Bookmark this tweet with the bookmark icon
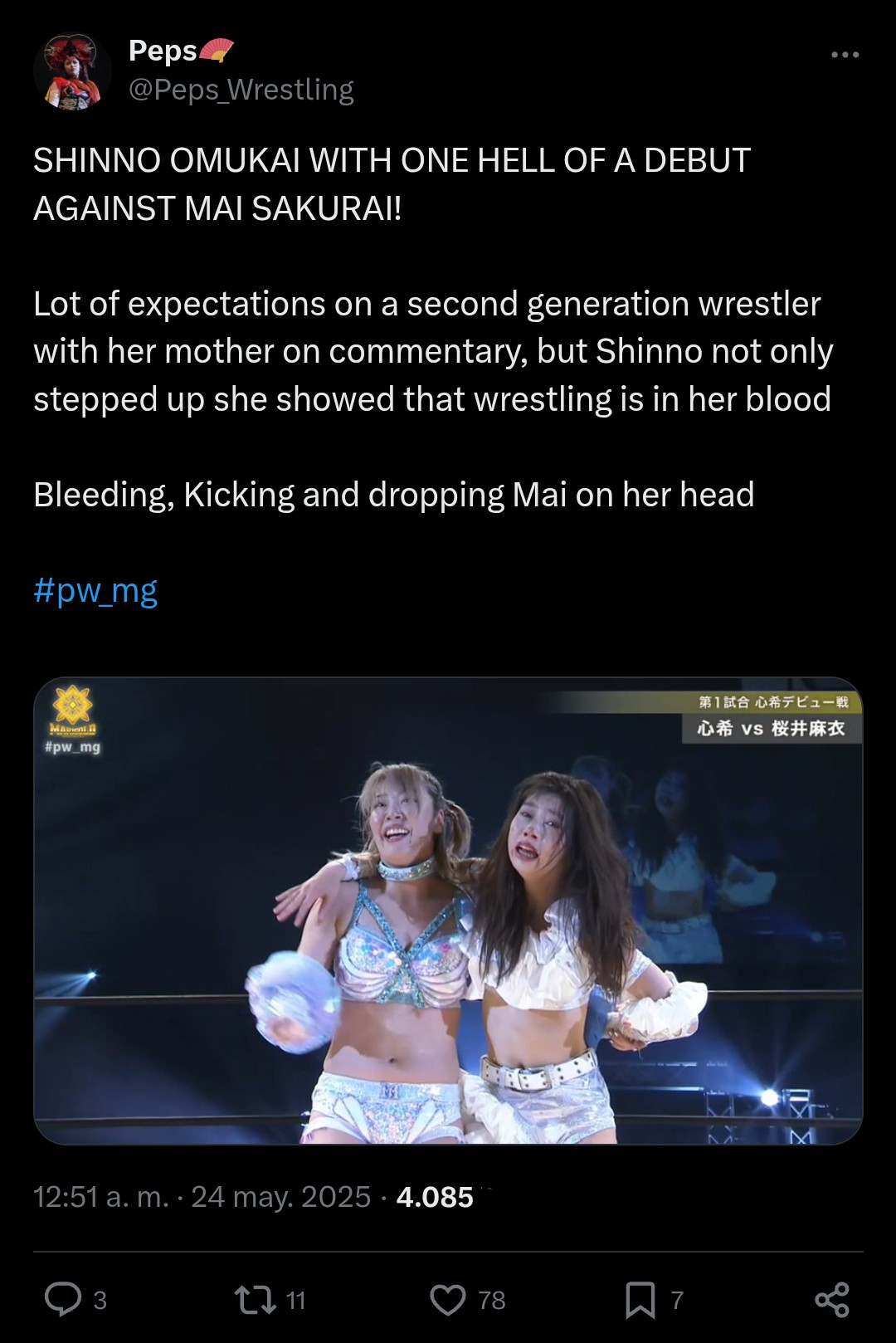This screenshot has height=1343, width=896. coord(640,1299)
